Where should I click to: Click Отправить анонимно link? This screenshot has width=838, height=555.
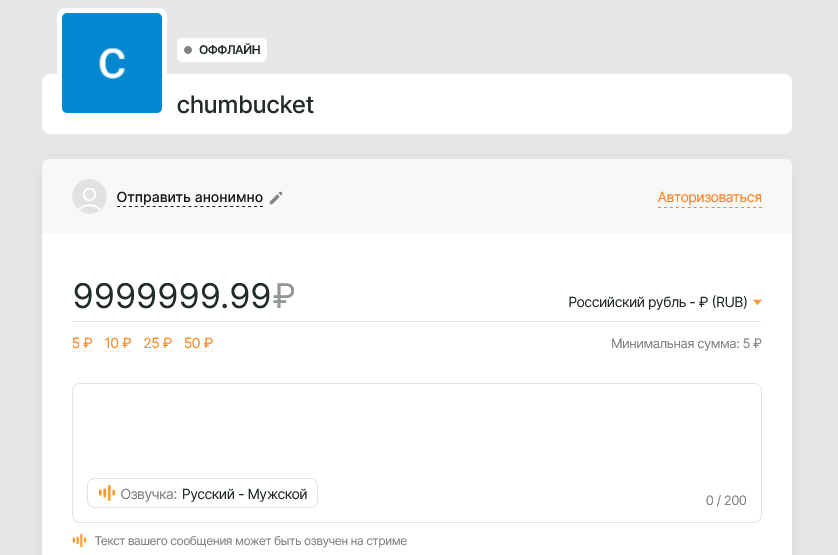click(190, 197)
